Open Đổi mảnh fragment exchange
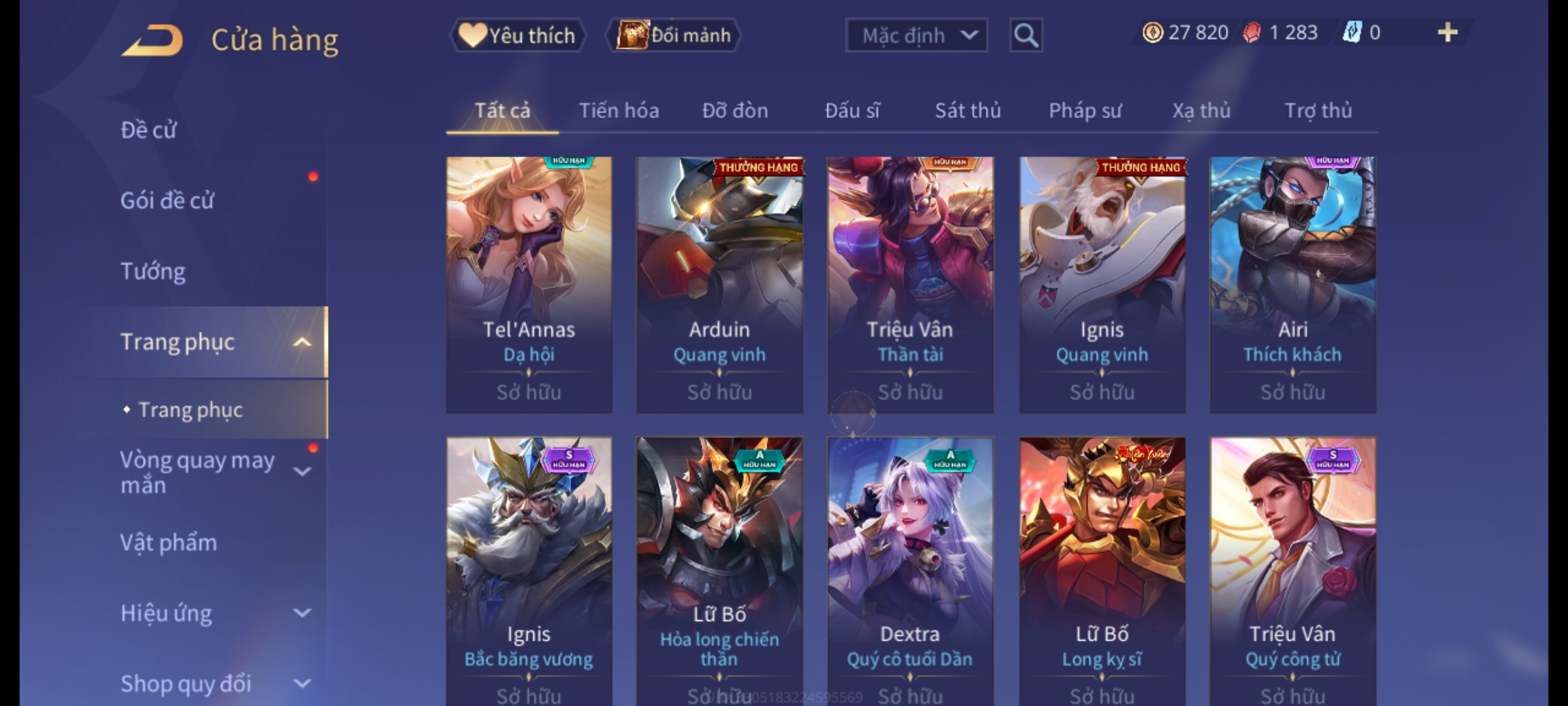Screen dimensions: 1568x706 pyautogui.click(x=673, y=35)
